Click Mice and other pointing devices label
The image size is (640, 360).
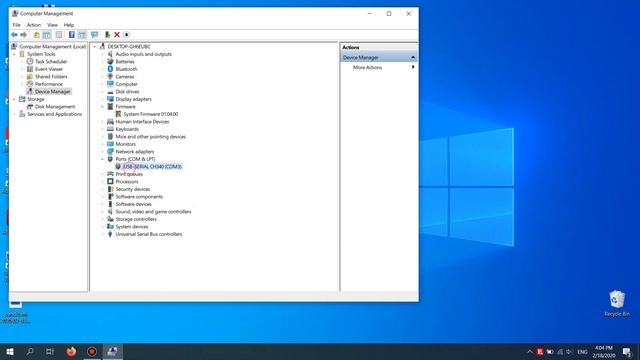150,137
